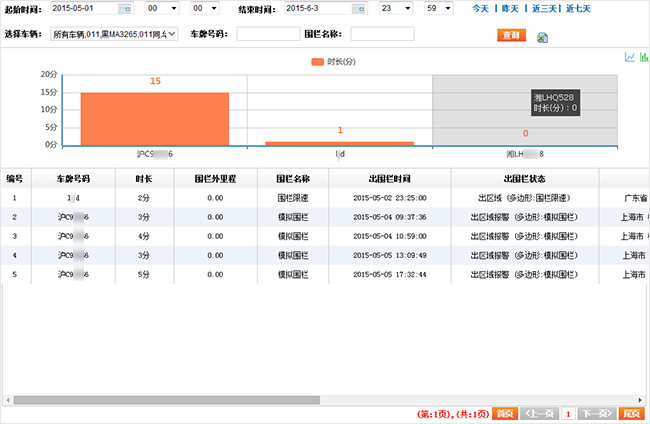Screen dimensions: 650x424
Task: Open the end minute dropdown showing 59
Action: (x=439, y=8)
